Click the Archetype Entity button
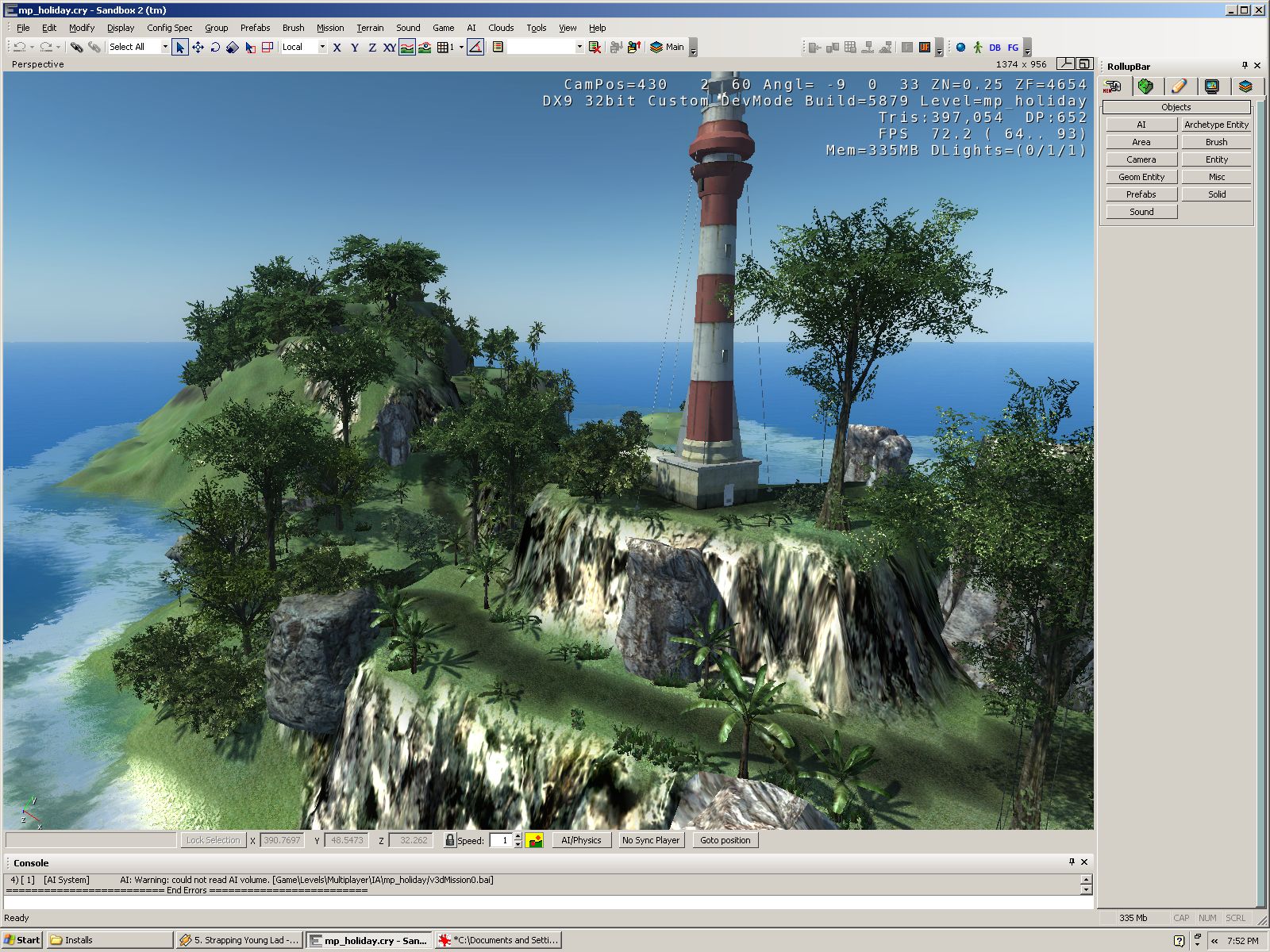1270x952 pixels. [1216, 125]
